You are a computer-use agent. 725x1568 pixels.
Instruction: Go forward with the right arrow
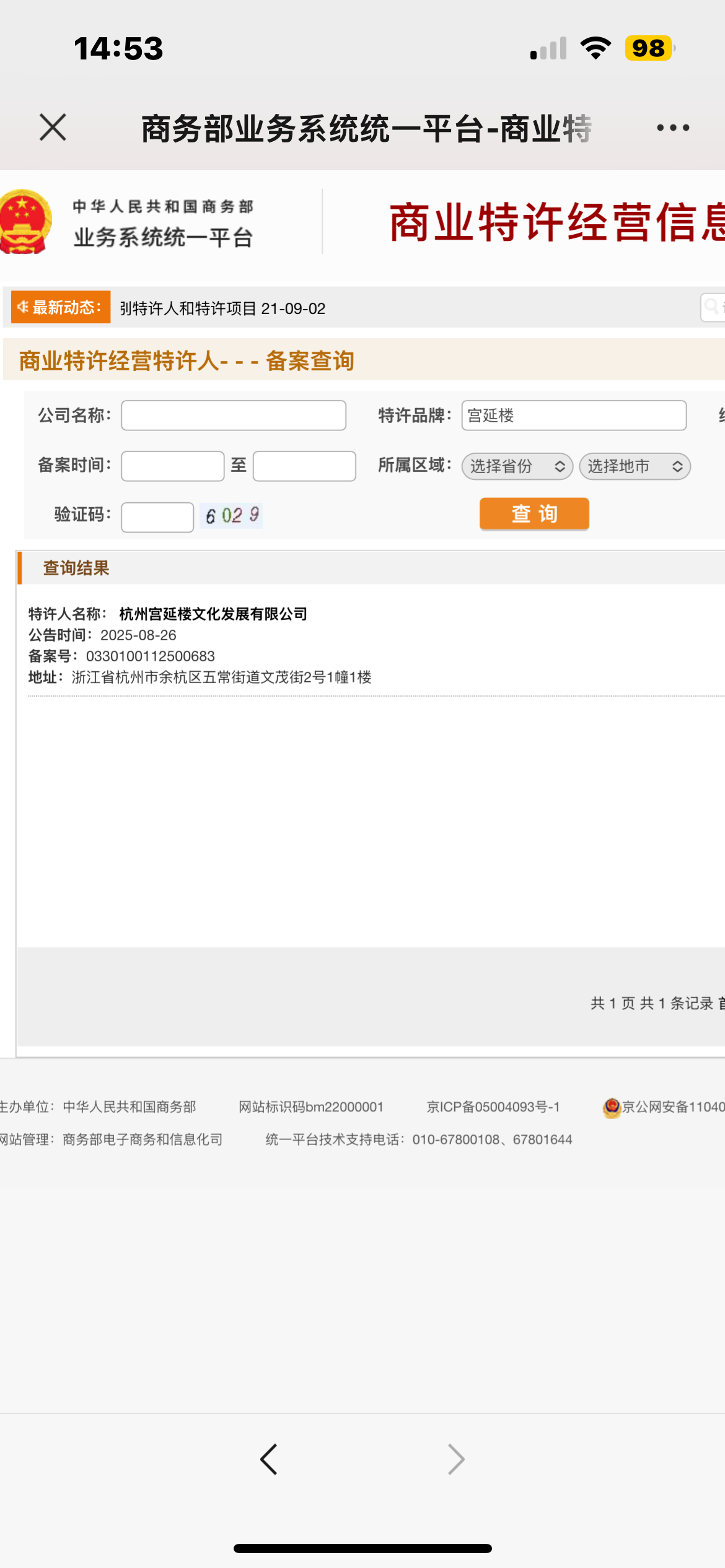(456, 1459)
